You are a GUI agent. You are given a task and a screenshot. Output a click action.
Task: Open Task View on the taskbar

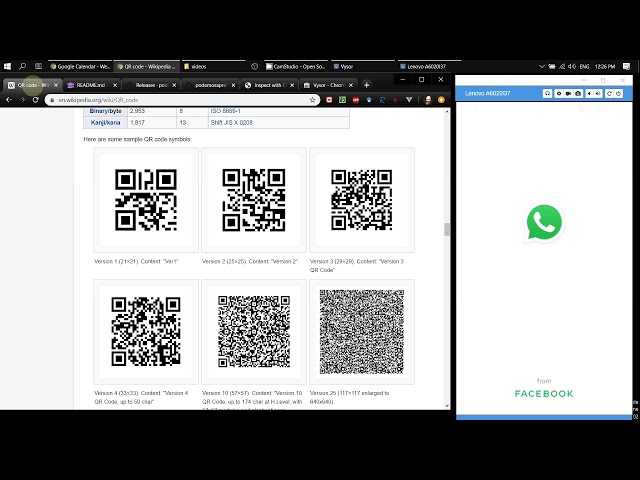[x=38, y=66]
